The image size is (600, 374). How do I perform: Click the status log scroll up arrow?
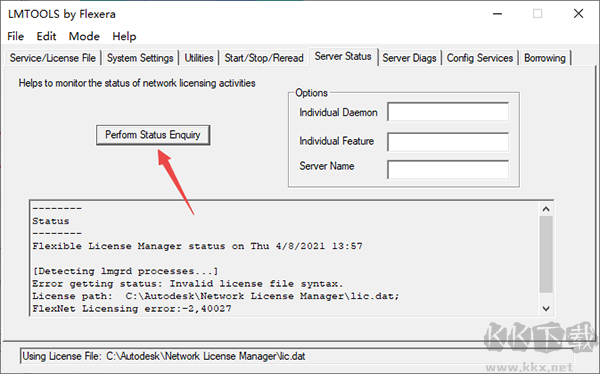(546, 209)
